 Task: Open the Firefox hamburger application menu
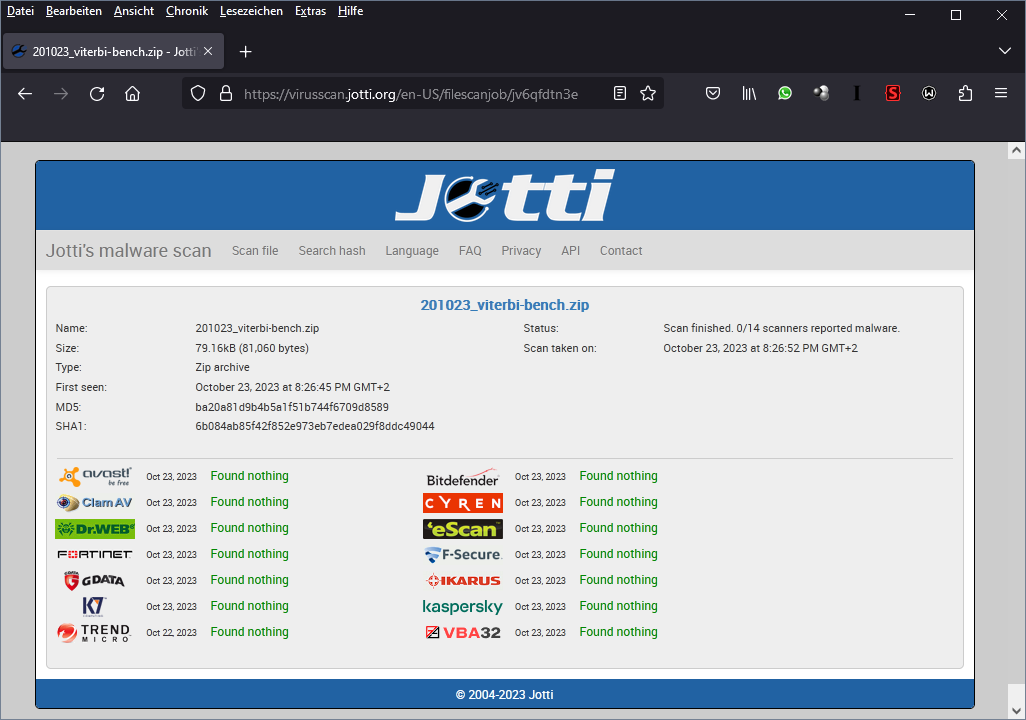point(1000,94)
